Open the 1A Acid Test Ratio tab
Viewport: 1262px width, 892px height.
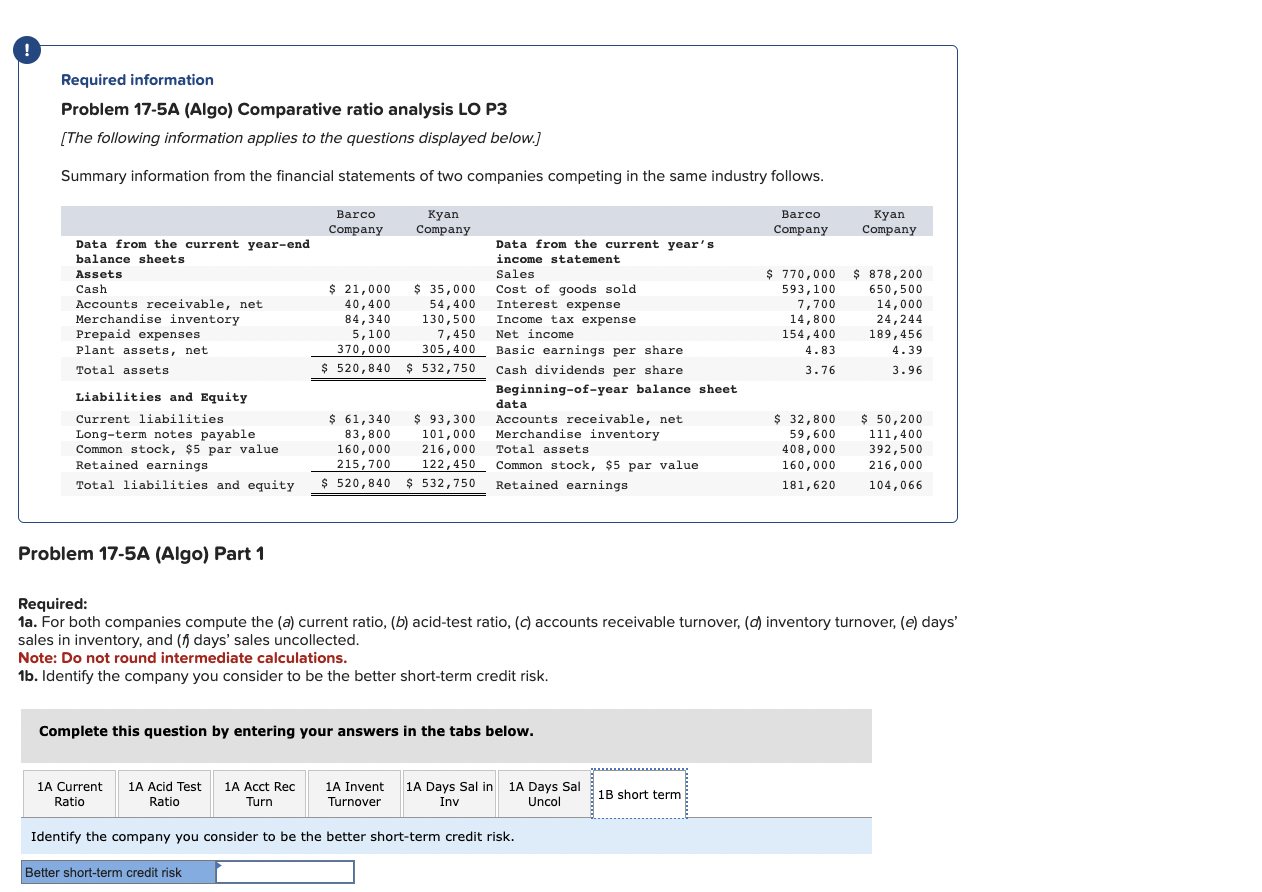[x=163, y=793]
